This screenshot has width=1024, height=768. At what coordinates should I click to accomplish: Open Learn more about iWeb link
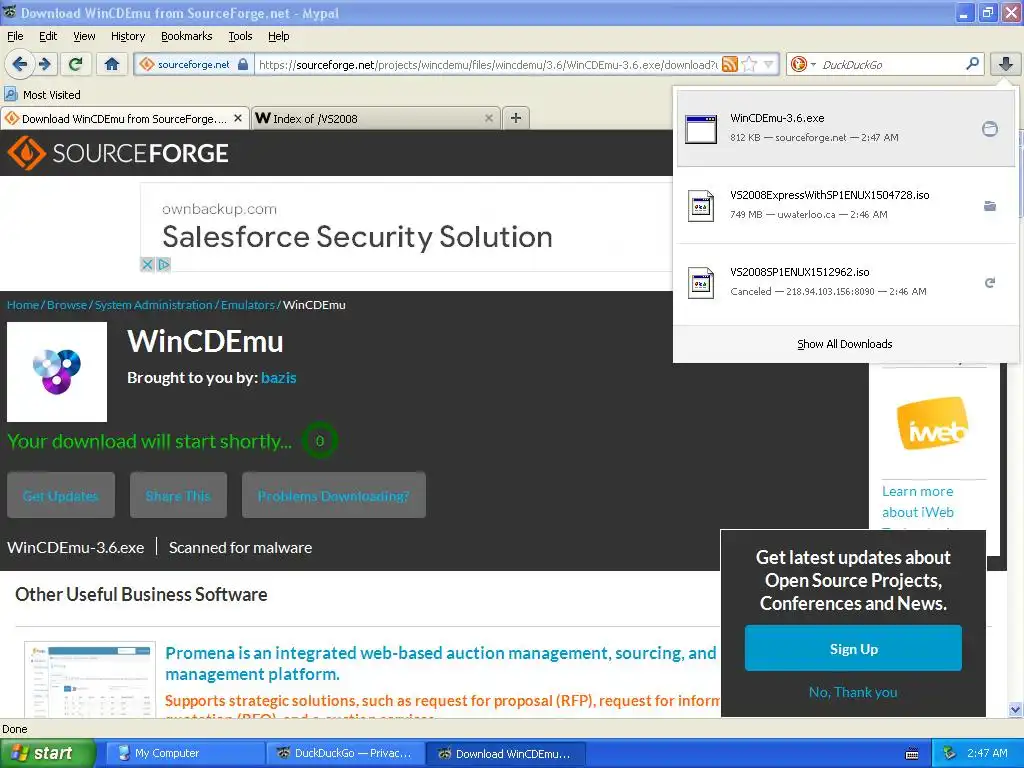click(x=918, y=502)
